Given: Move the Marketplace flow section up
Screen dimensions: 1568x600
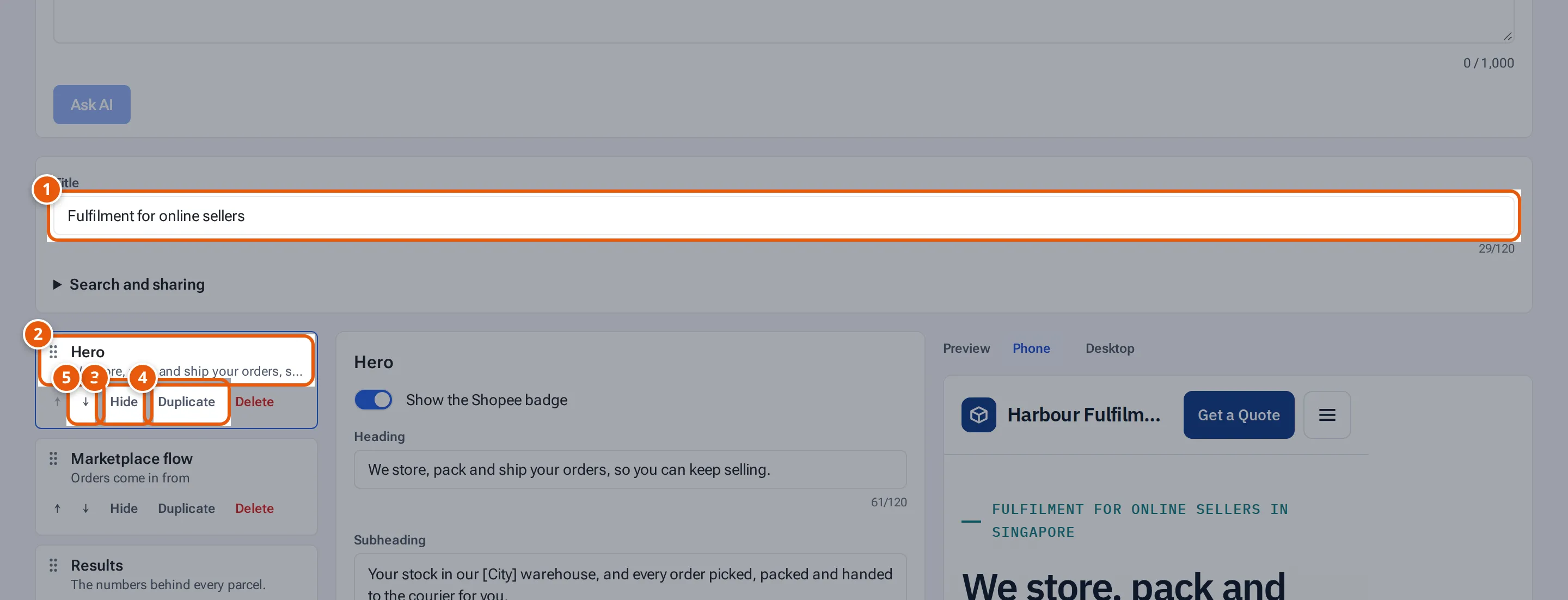Looking at the screenshot, I should (57, 508).
